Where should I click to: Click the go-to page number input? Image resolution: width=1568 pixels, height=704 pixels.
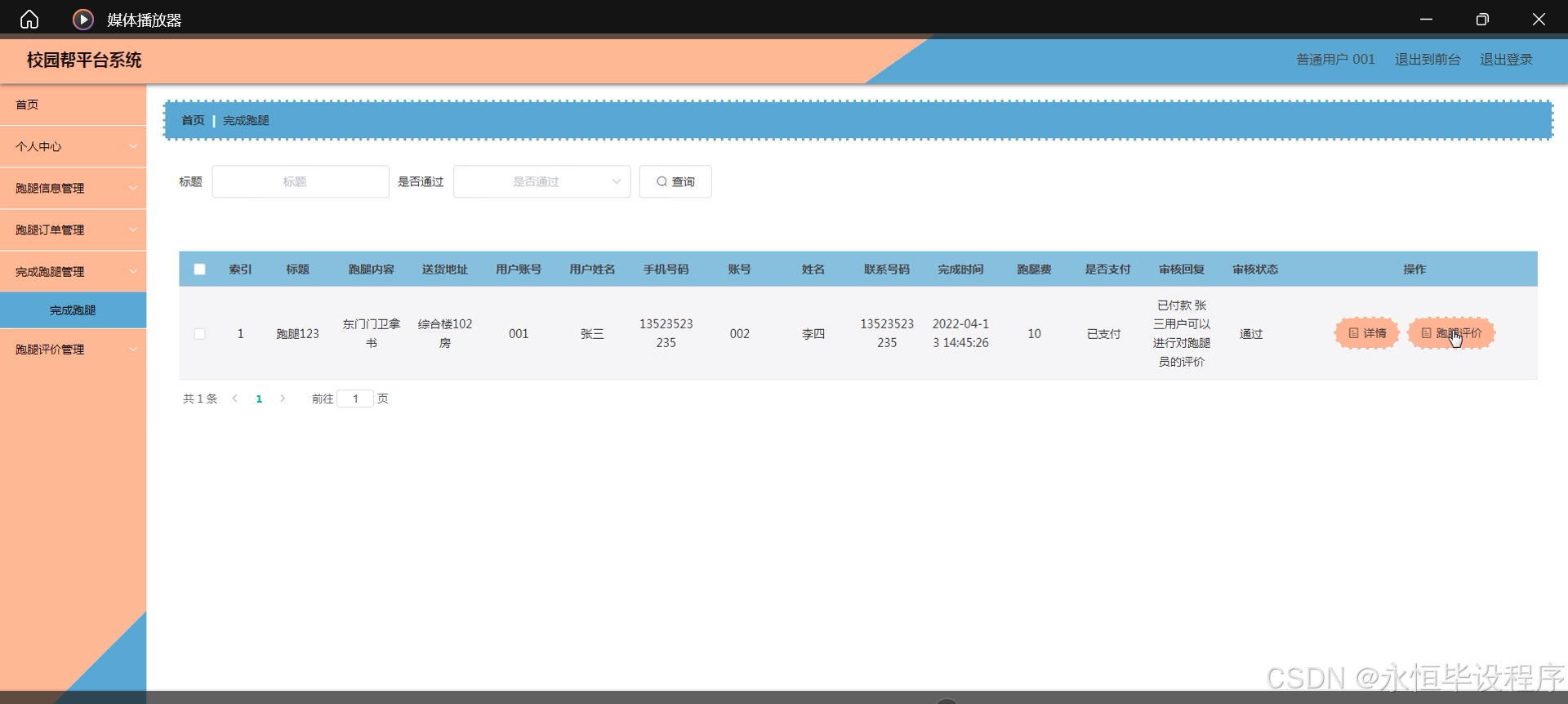pyautogui.click(x=355, y=399)
